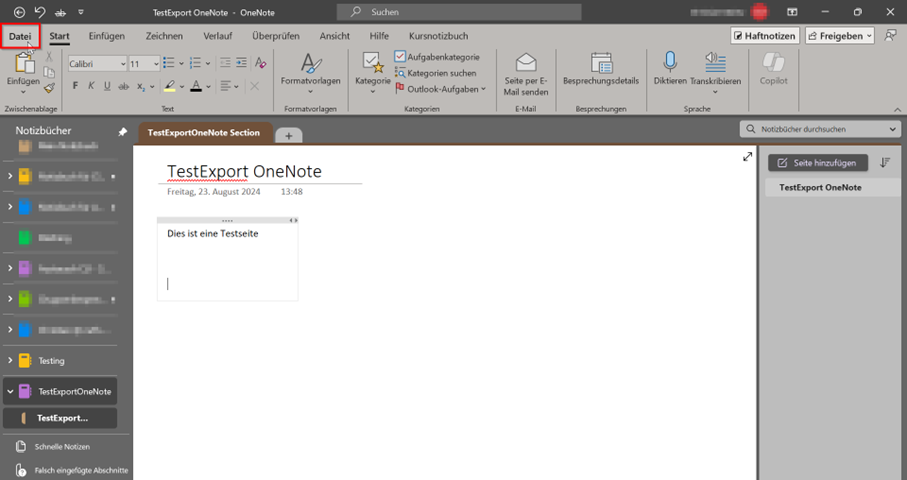
Task: Open the Datei tab
Action: 20,36
